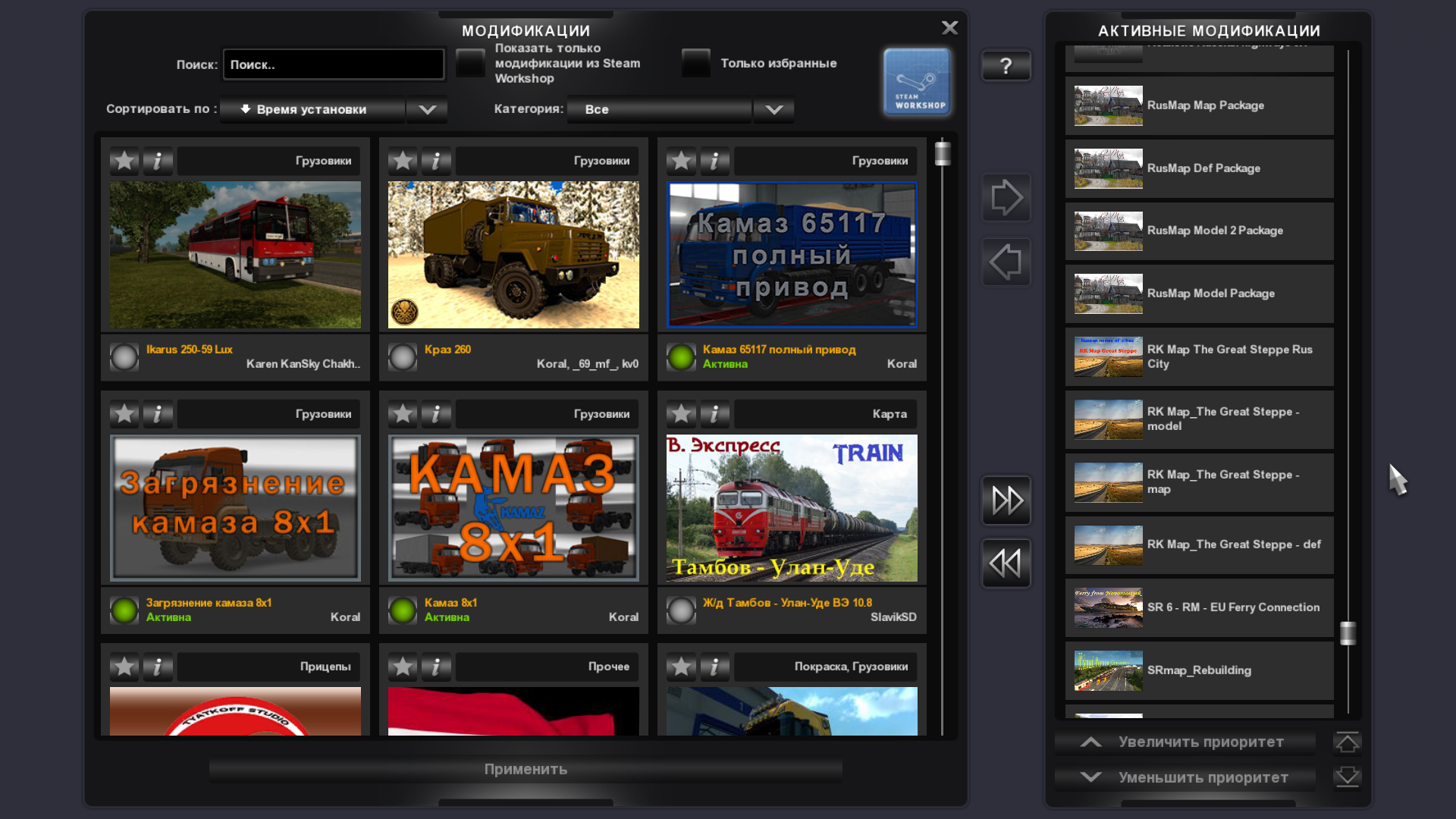The width and height of the screenshot is (1456, 819).
Task: Toggle Краз 260 activation indicator
Action: point(403,357)
